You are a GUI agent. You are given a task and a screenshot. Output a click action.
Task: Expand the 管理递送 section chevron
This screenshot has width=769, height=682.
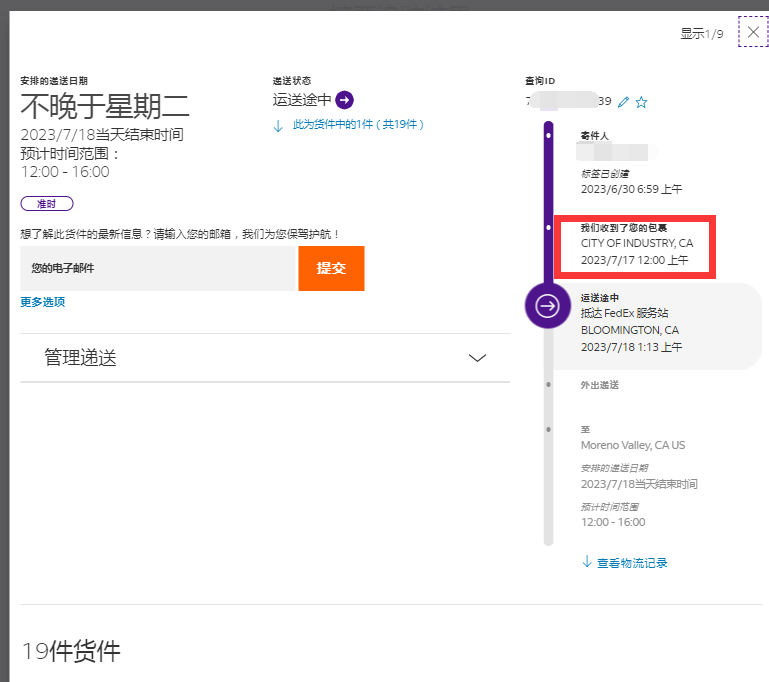pos(477,358)
